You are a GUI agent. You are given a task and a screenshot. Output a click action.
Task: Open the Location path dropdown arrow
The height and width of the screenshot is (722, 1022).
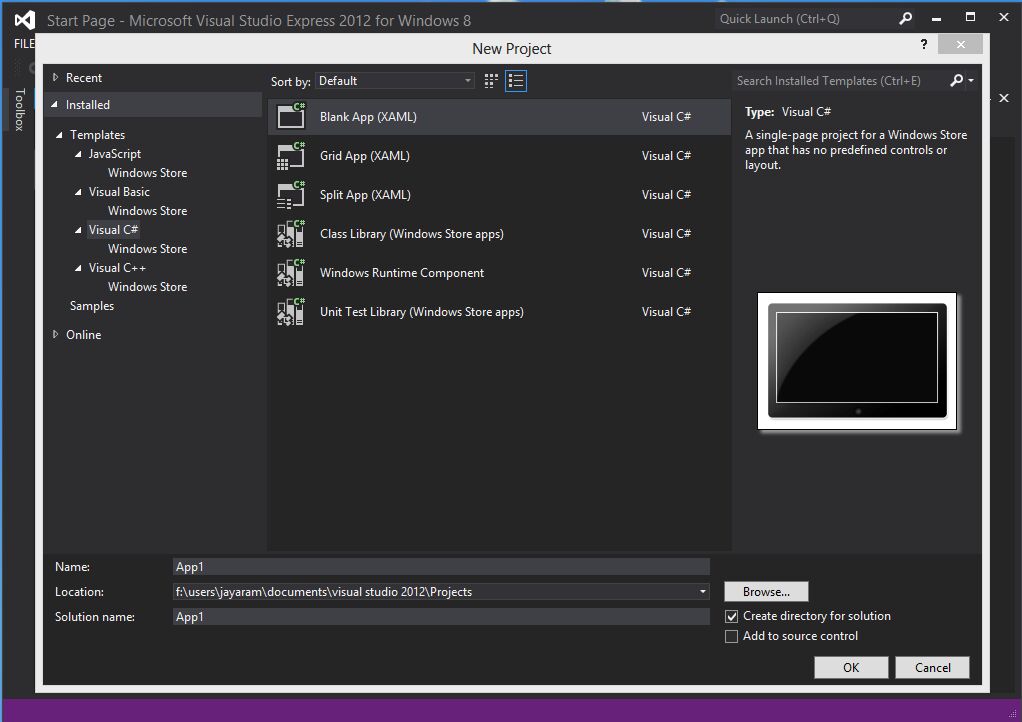click(x=703, y=592)
